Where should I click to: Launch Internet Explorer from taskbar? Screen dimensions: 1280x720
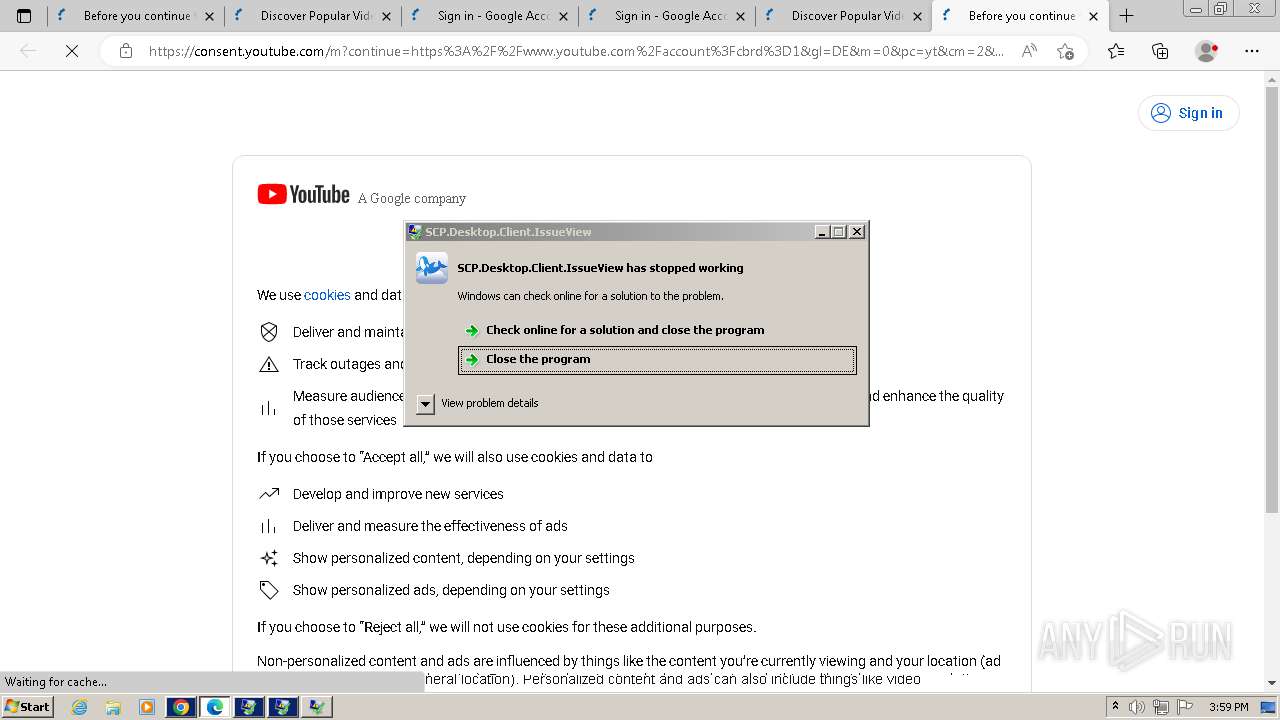[80, 707]
